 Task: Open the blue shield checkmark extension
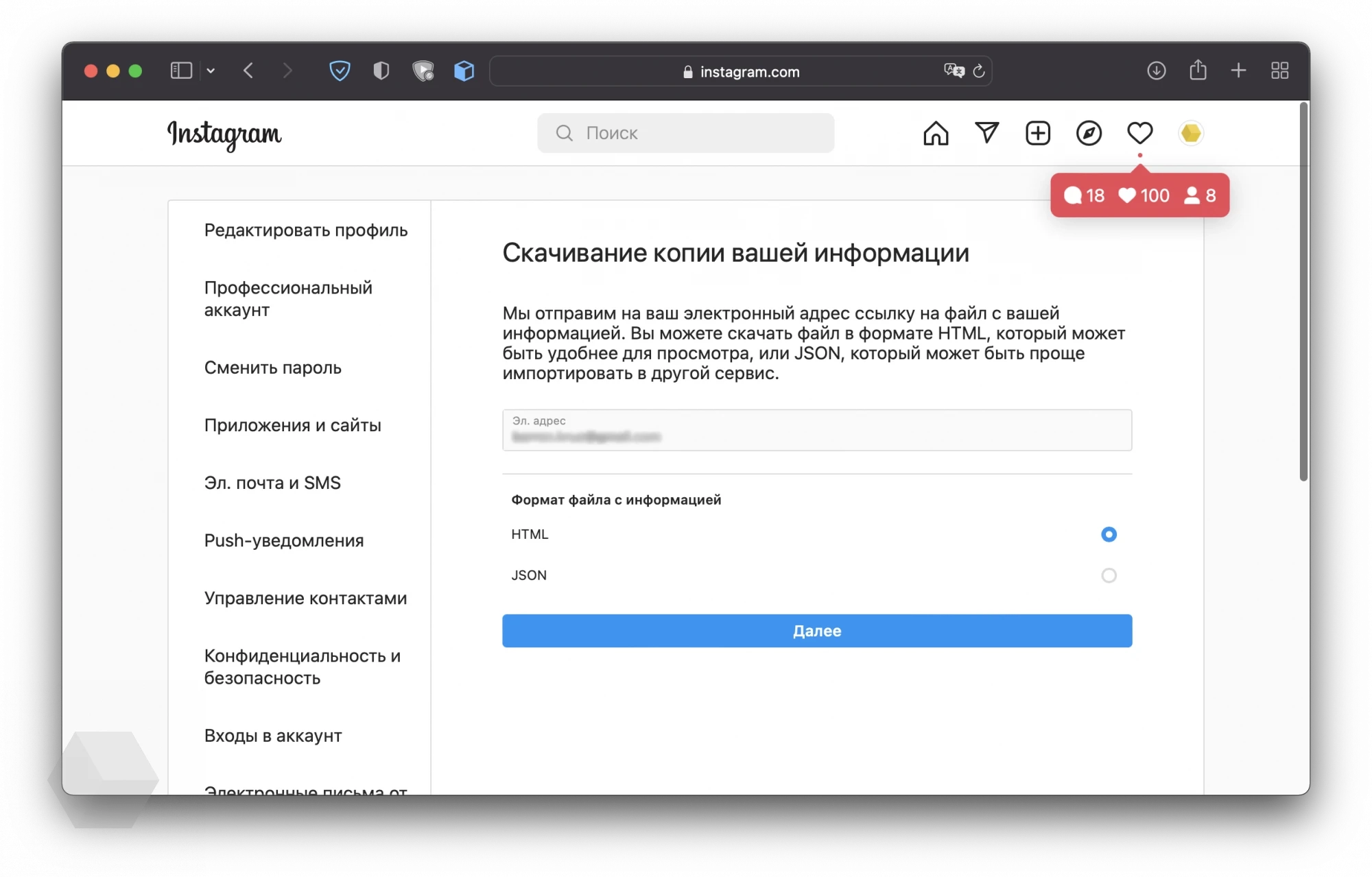340,71
